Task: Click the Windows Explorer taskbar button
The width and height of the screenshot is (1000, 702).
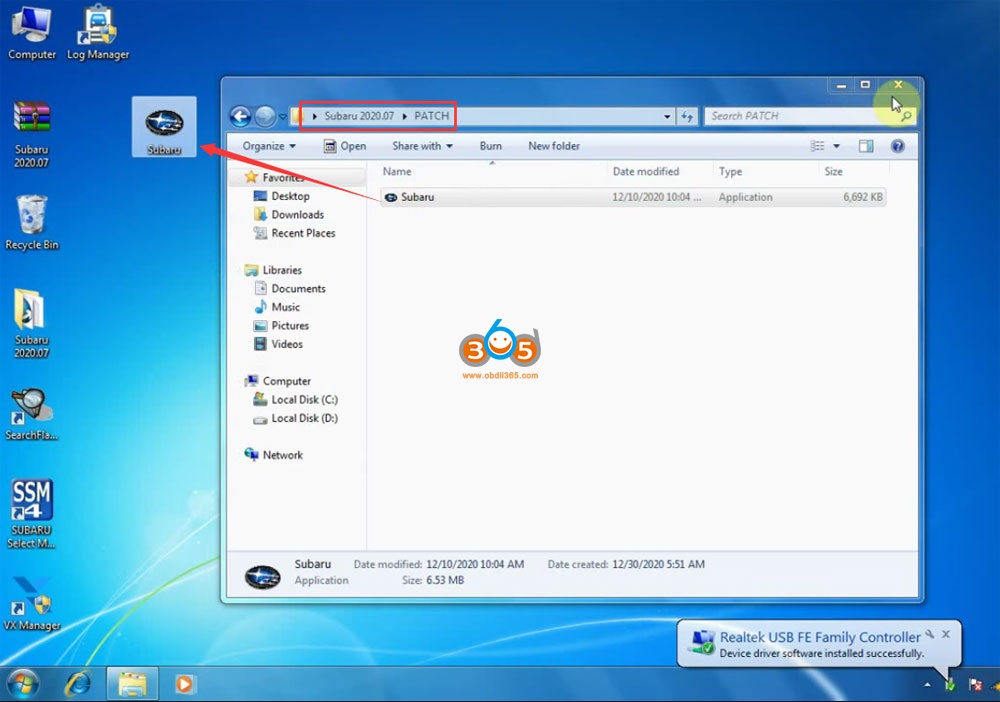Action: 132,684
